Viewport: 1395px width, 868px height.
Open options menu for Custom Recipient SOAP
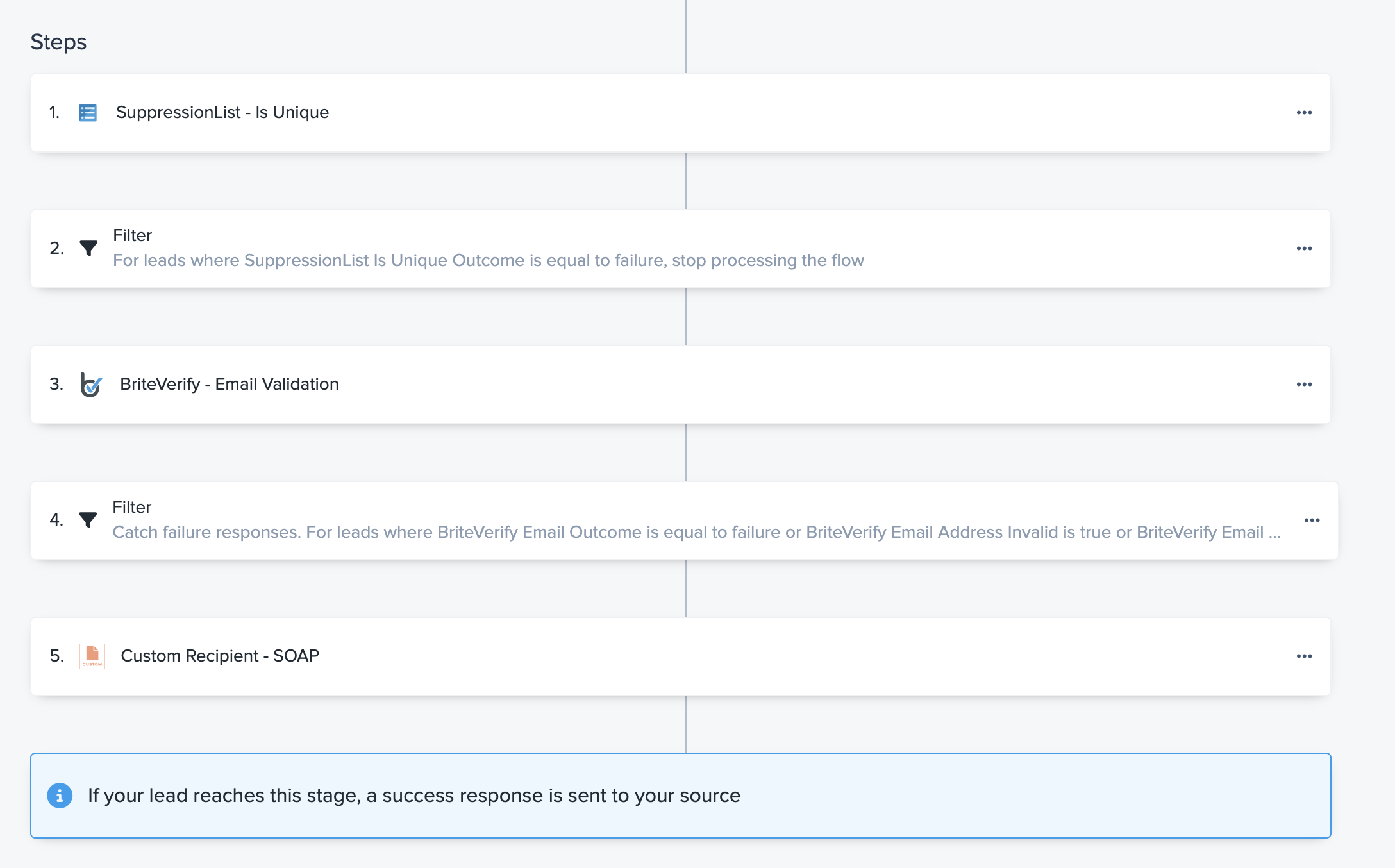[1304, 656]
